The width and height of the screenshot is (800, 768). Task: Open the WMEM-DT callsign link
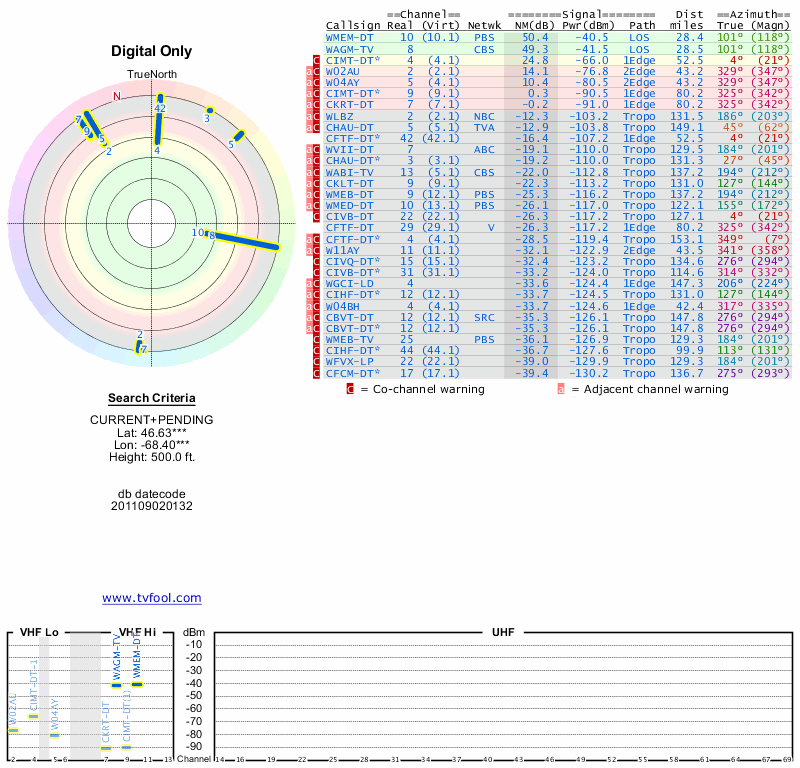350,37
